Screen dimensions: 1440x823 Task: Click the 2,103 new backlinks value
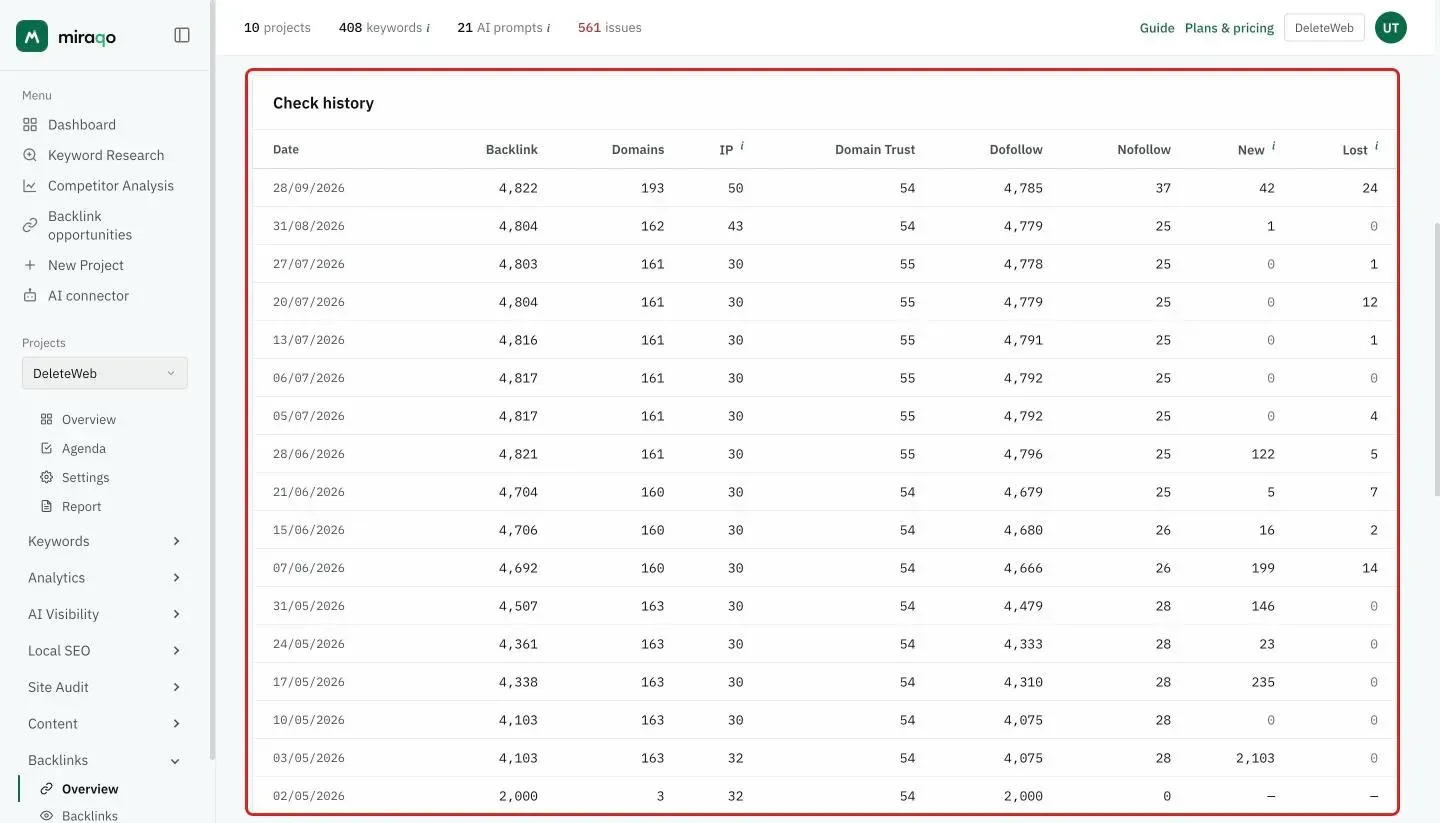click(1255, 758)
